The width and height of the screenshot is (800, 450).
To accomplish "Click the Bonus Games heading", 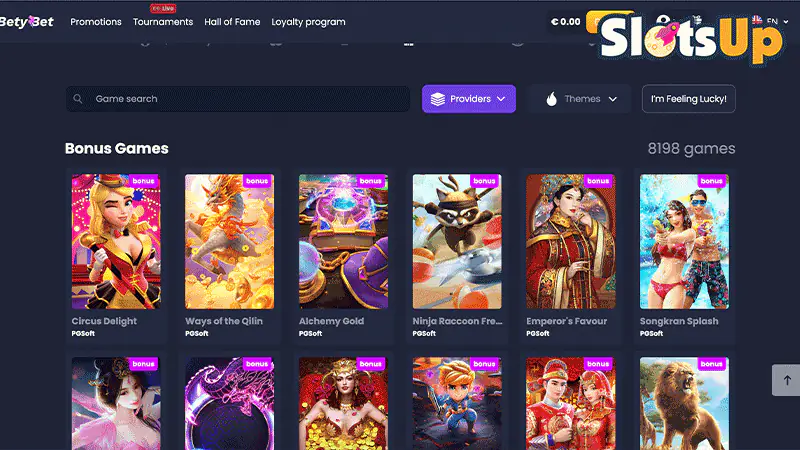I will [117, 148].
